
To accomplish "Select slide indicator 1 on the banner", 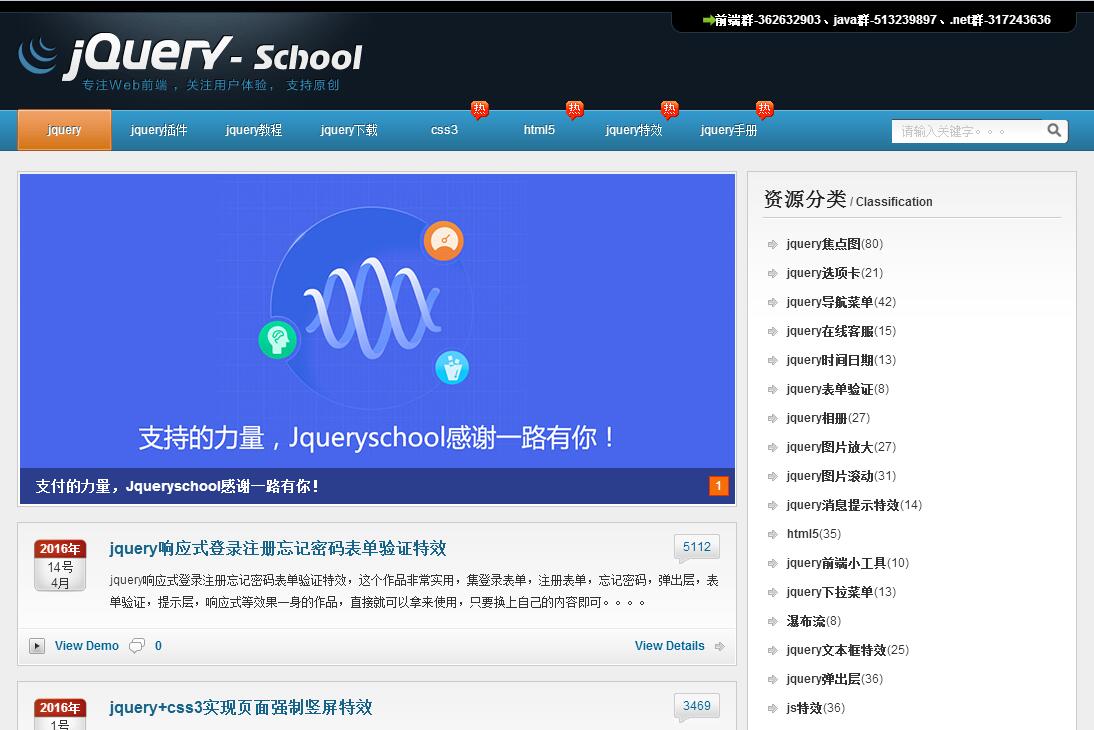I will click(718, 486).
